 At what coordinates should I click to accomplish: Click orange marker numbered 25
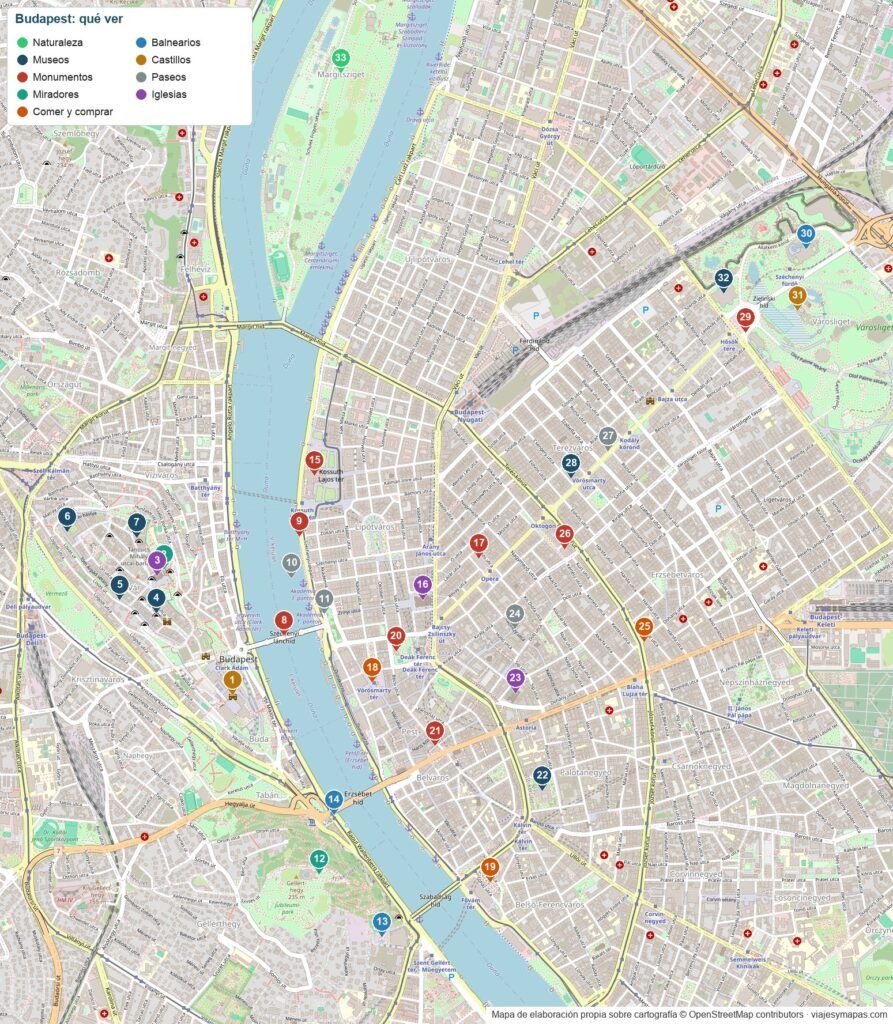[x=644, y=628]
